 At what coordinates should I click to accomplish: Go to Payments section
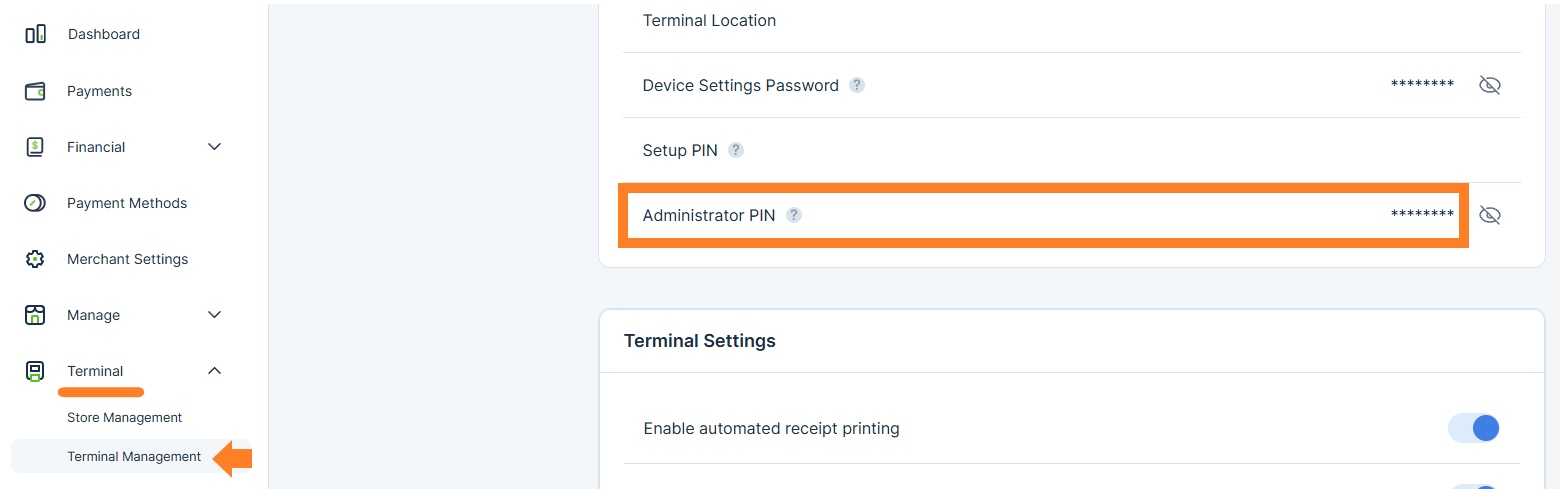coord(99,91)
